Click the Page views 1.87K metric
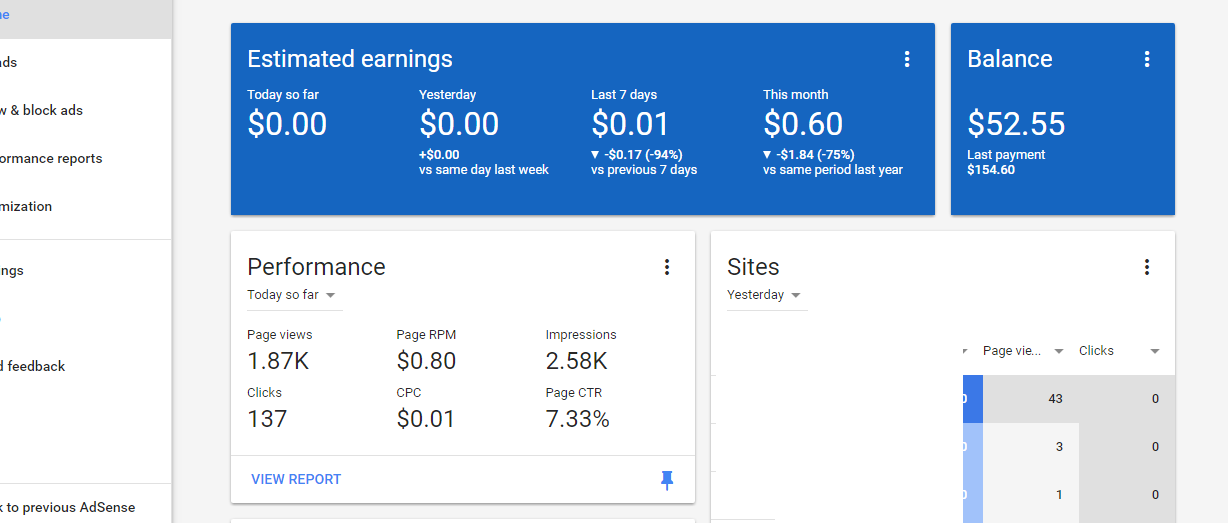Viewport: 1228px width, 523px height. (x=278, y=361)
